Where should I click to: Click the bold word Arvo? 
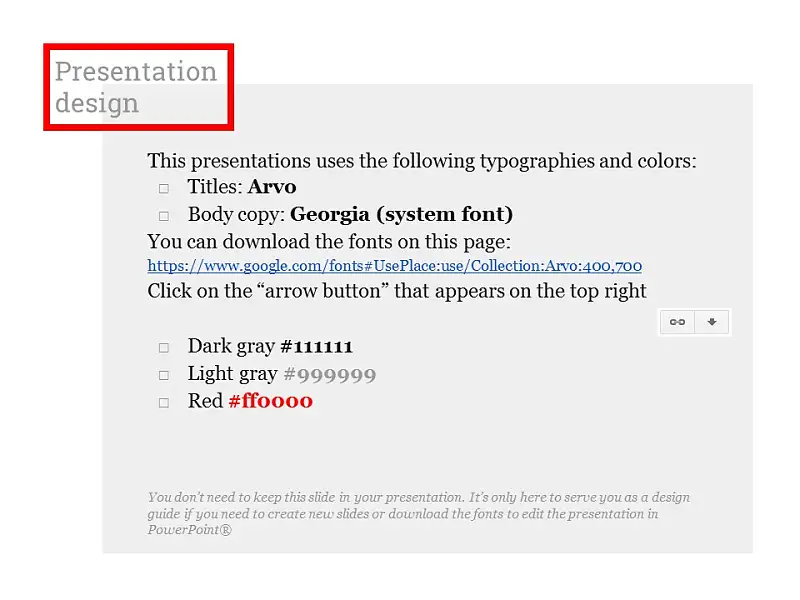click(x=272, y=187)
